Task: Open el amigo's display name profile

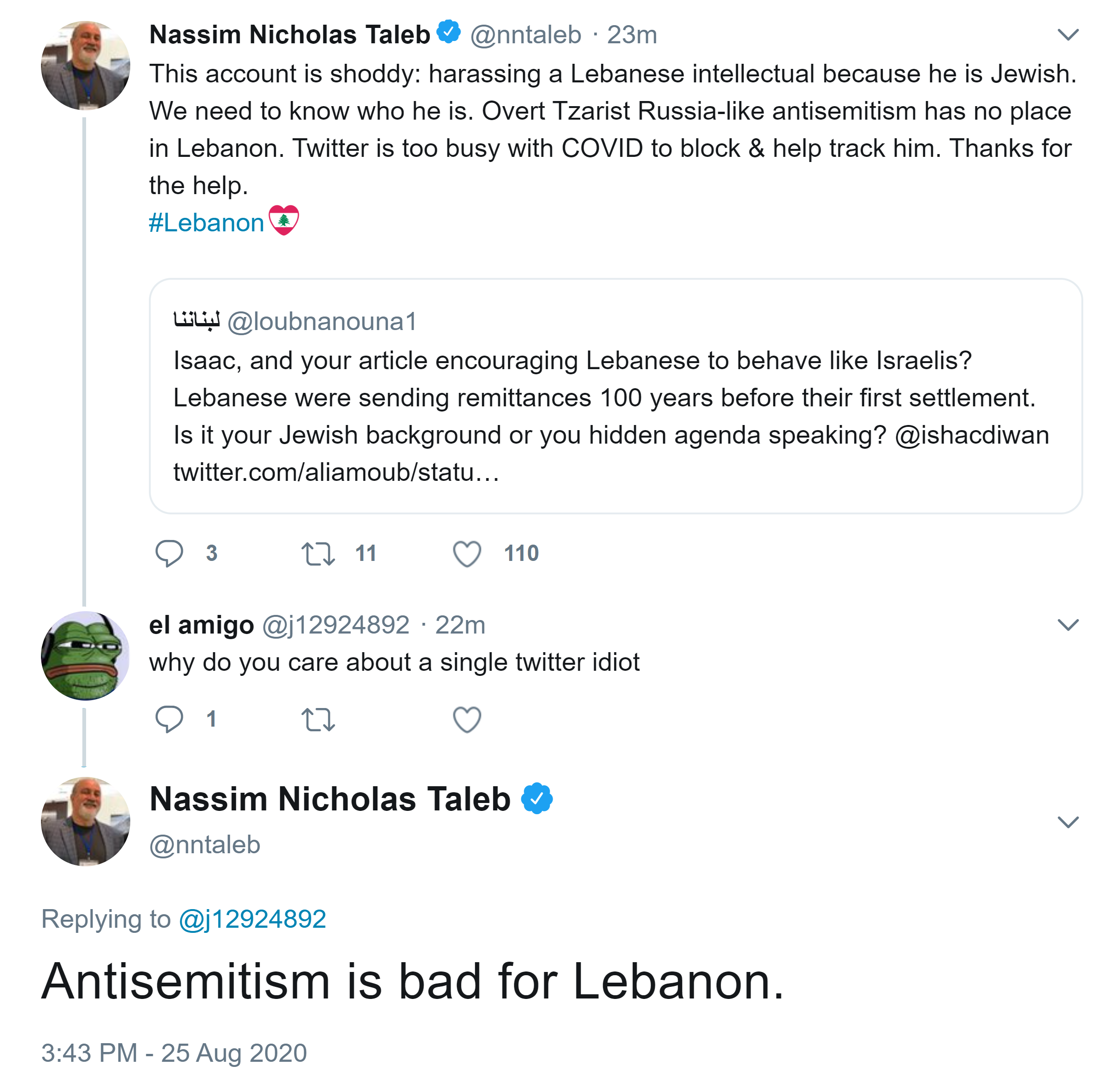Action: (201, 625)
